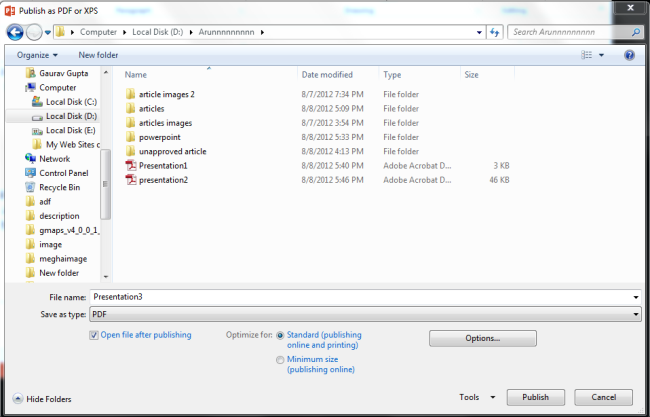Click the File name input field
This screenshot has height=417, width=650.
(x=361, y=297)
